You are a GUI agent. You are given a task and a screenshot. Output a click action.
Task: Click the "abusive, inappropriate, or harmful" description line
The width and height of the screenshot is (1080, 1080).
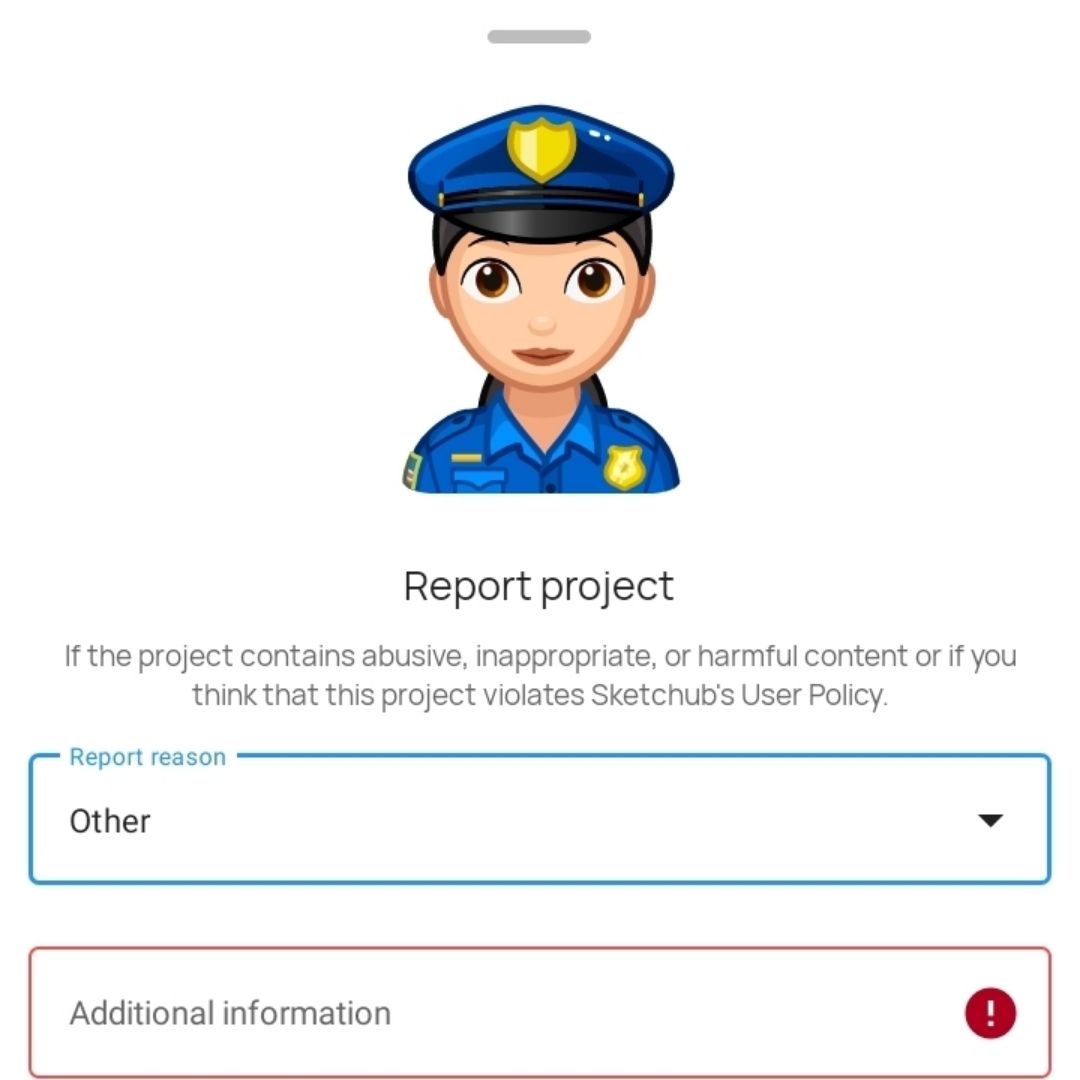click(x=540, y=657)
